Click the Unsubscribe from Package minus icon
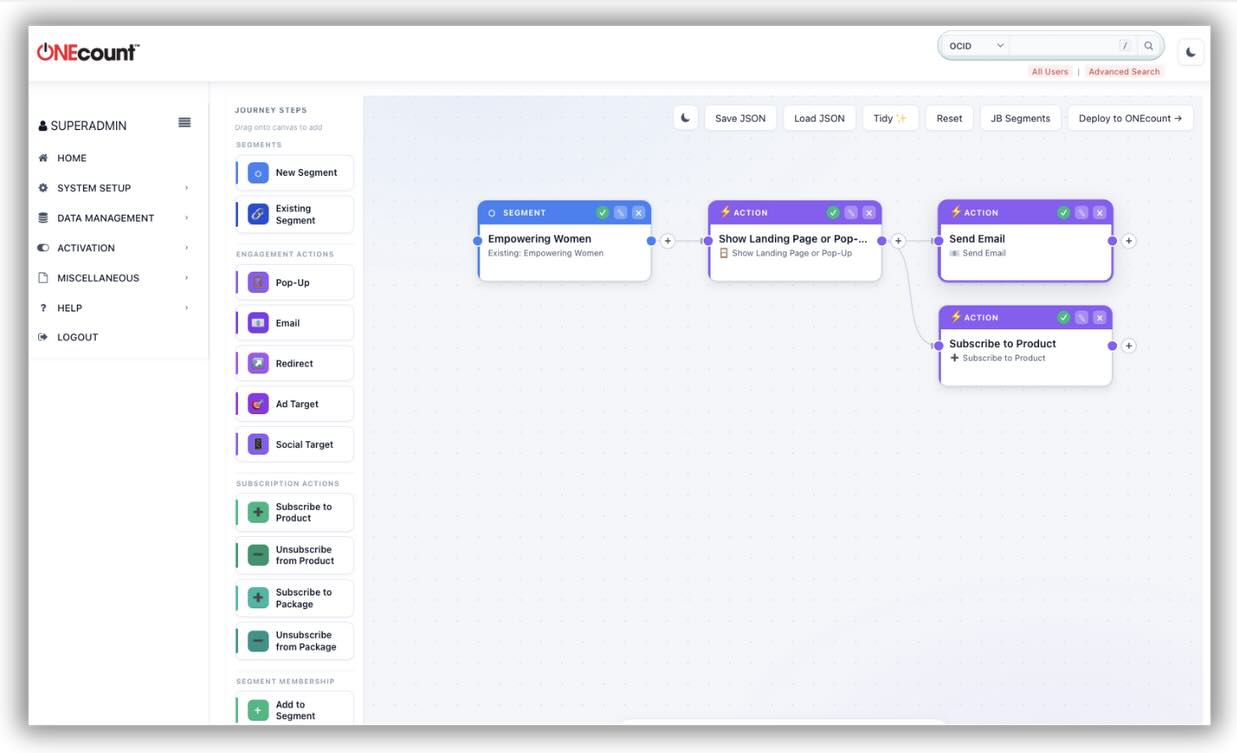 (x=258, y=641)
